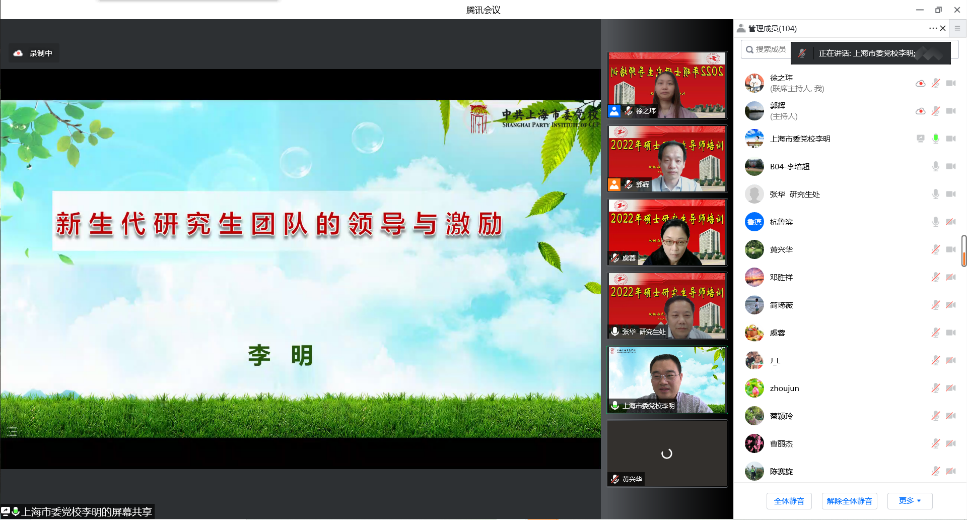This screenshot has height=520, width=967.
Task: Click the 录制中 cloud recording indicator
Action: [x=33, y=53]
